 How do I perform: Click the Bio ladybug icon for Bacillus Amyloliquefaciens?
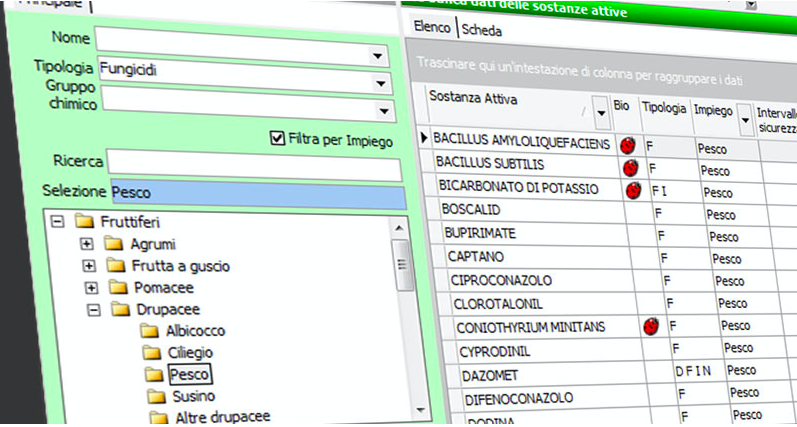click(629, 144)
